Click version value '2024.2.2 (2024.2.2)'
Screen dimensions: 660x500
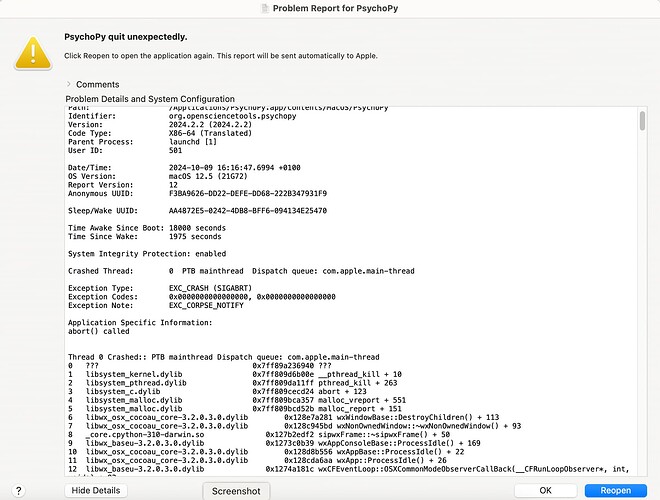[210, 125]
